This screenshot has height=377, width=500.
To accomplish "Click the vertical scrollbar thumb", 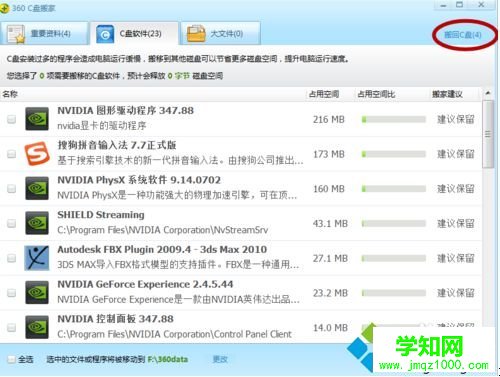I will pyautogui.click(x=488, y=134).
